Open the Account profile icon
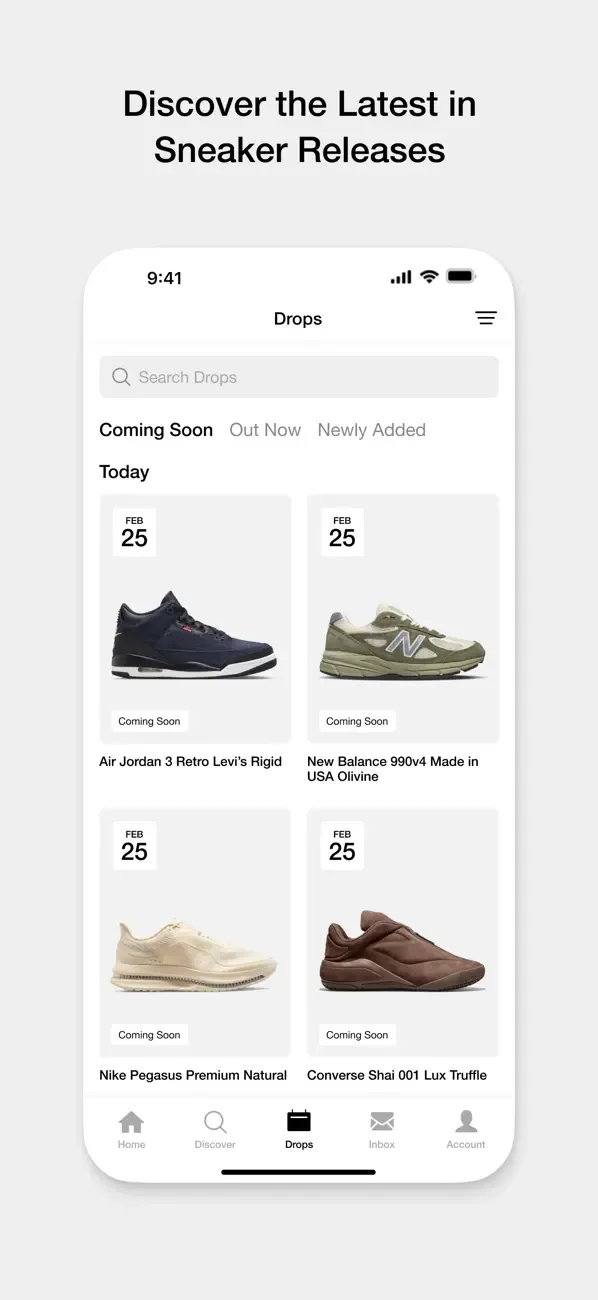The width and height of the screenshot is (598, 1300). (466, 1122)
